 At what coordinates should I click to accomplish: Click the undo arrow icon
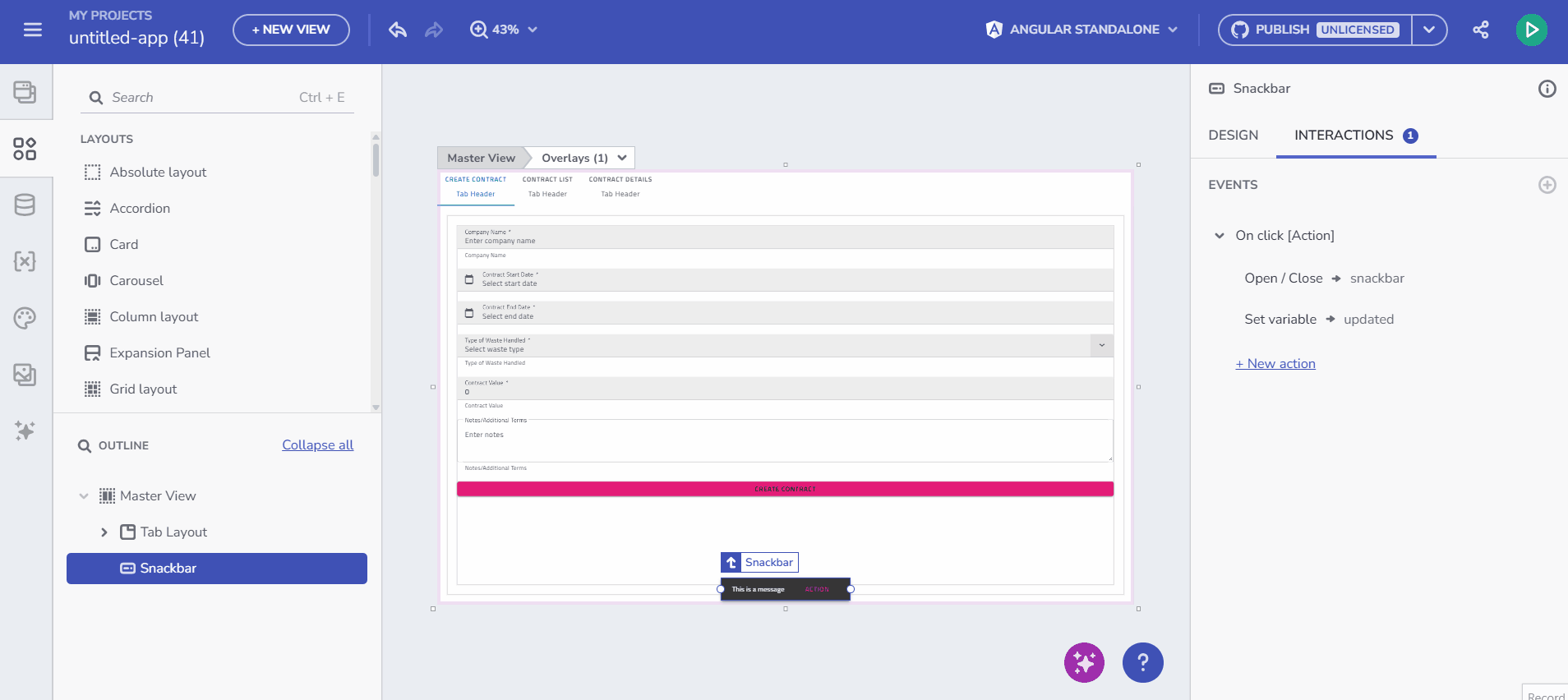pyautogui.click(x=398, y=30)
